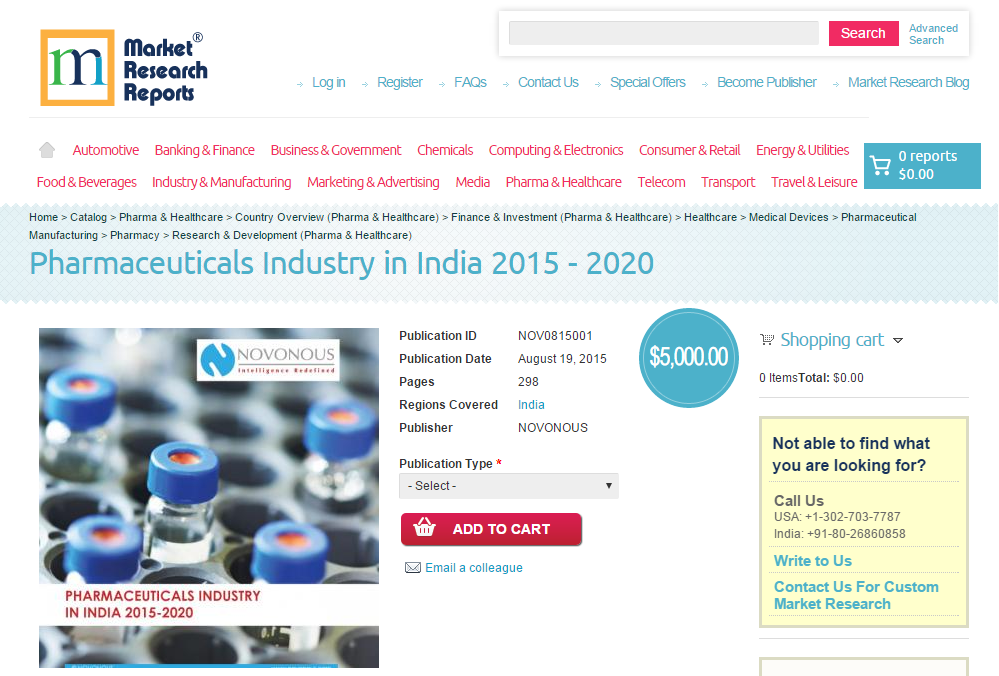Open Contact Us For Custom Market Research
The height and width of the screenshot is (676, 999).
pyautogui.click(x=856, y=596)
